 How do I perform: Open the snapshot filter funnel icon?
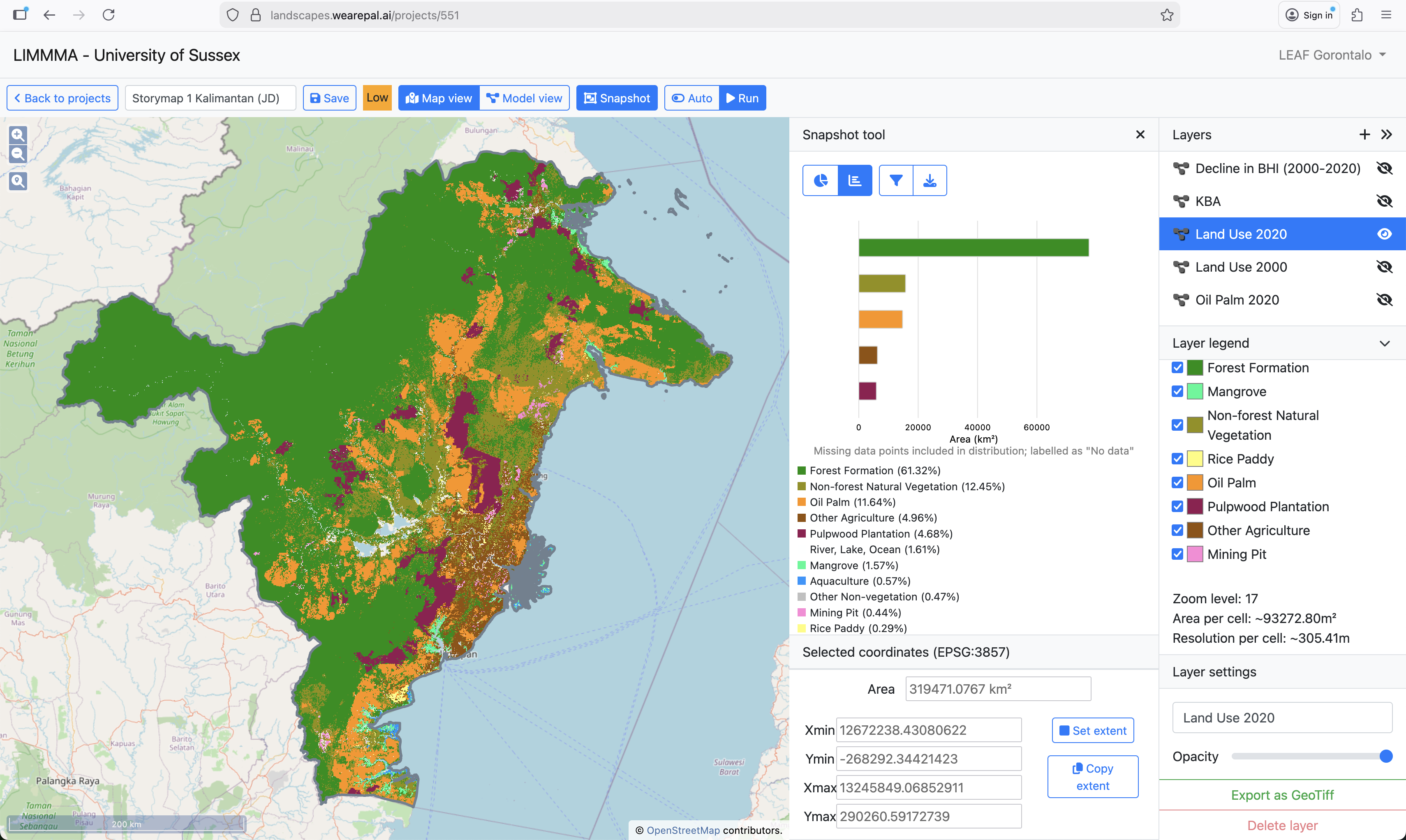click(x=896, y=180)
